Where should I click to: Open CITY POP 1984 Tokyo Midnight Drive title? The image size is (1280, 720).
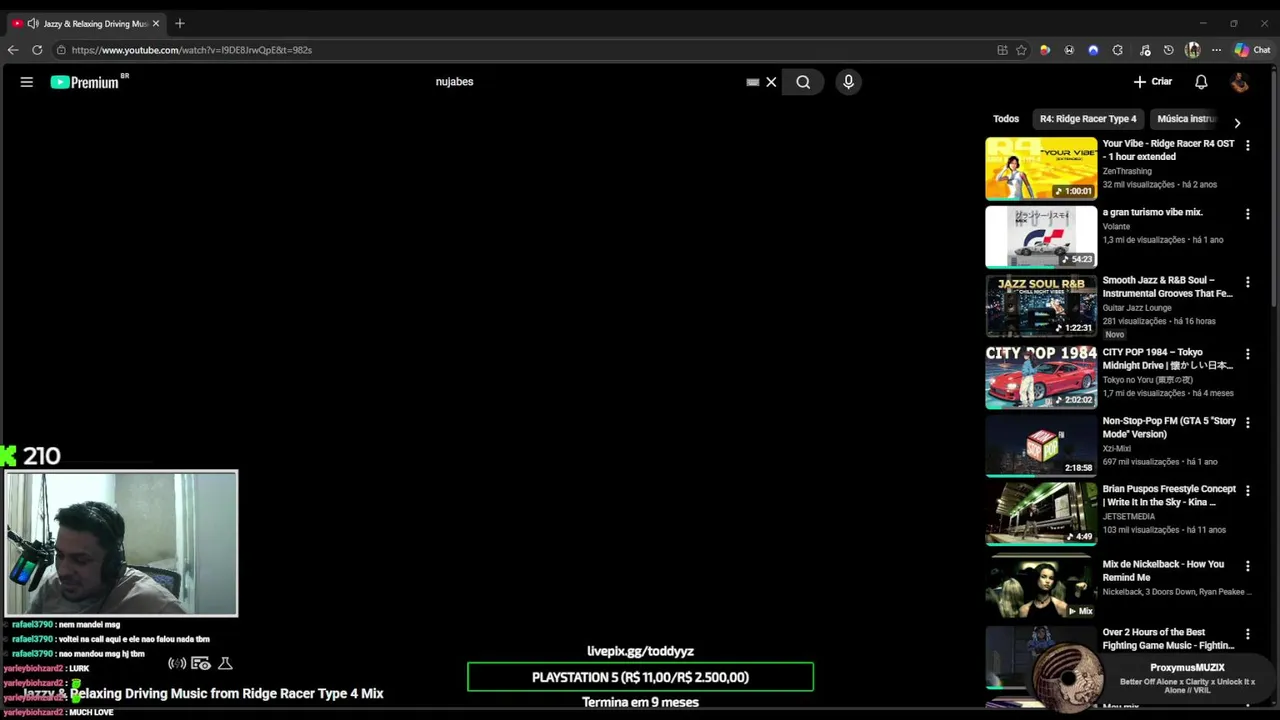[x=1168, y=359]
